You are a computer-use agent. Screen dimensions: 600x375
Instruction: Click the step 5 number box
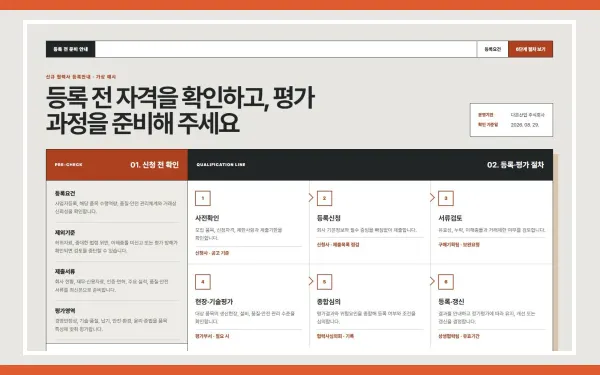click(x=324, y=282)
